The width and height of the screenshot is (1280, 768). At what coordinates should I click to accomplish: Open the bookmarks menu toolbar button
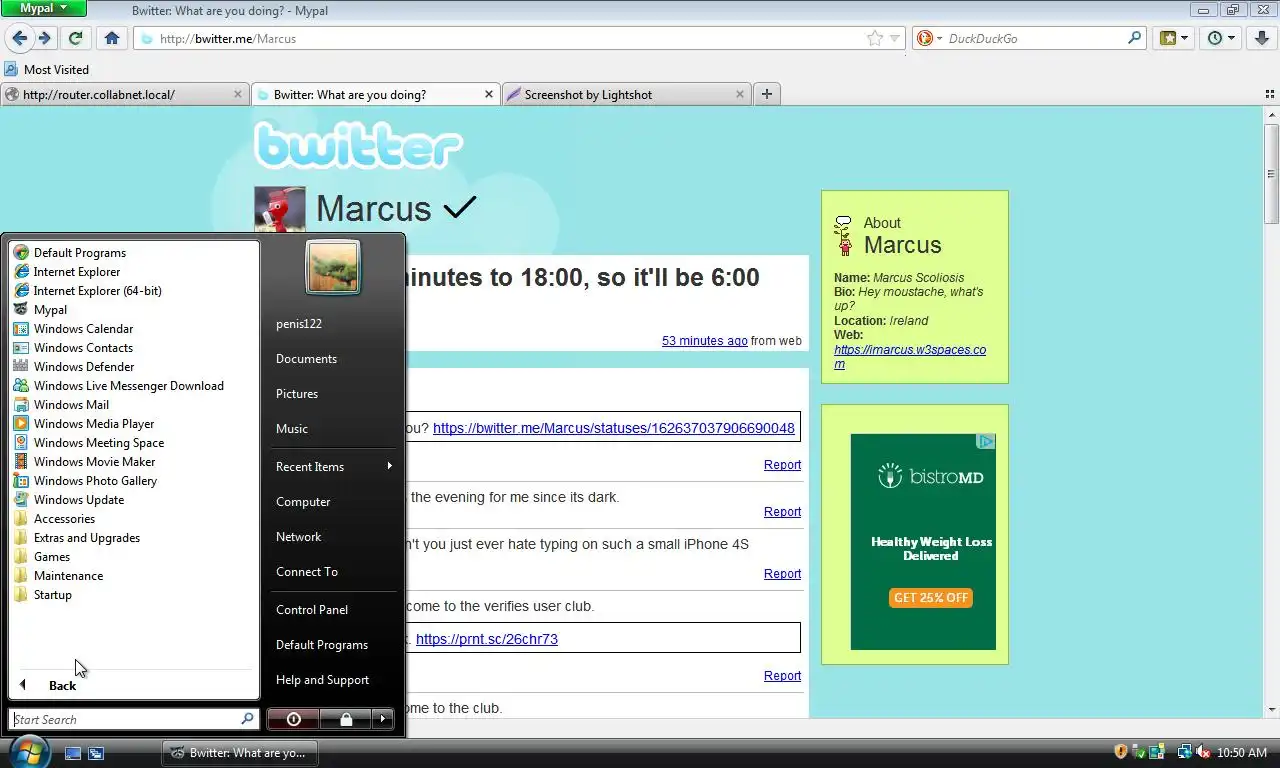pyautogui.click(x=1173, y=38)
